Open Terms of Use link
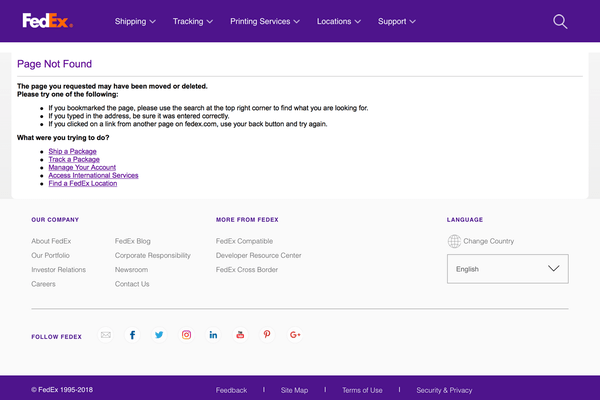 click(362, 390)
